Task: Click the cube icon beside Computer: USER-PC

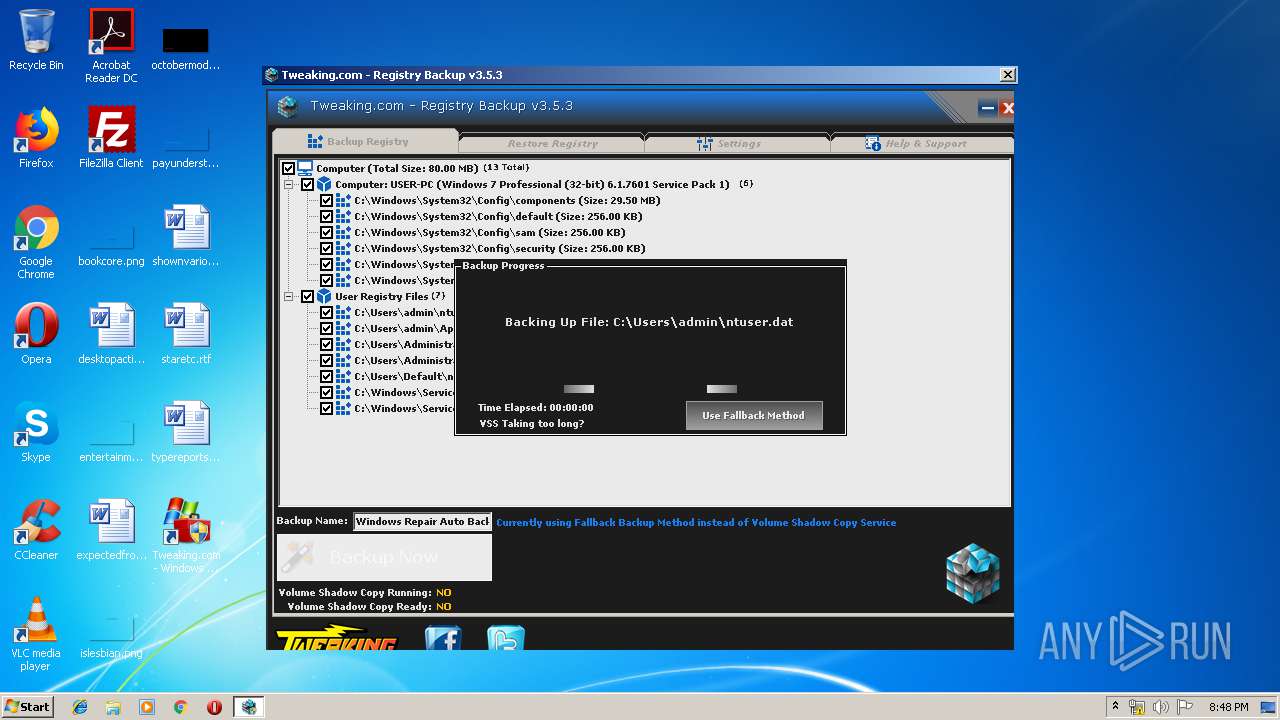Action: (x=324, y=184)
